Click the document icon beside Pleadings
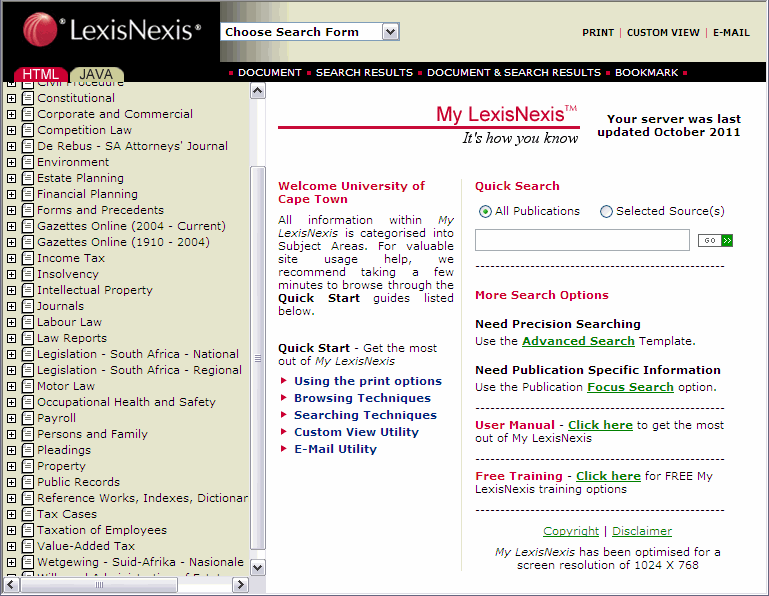This screenshot has width=769, height=596. click(28, 450)
